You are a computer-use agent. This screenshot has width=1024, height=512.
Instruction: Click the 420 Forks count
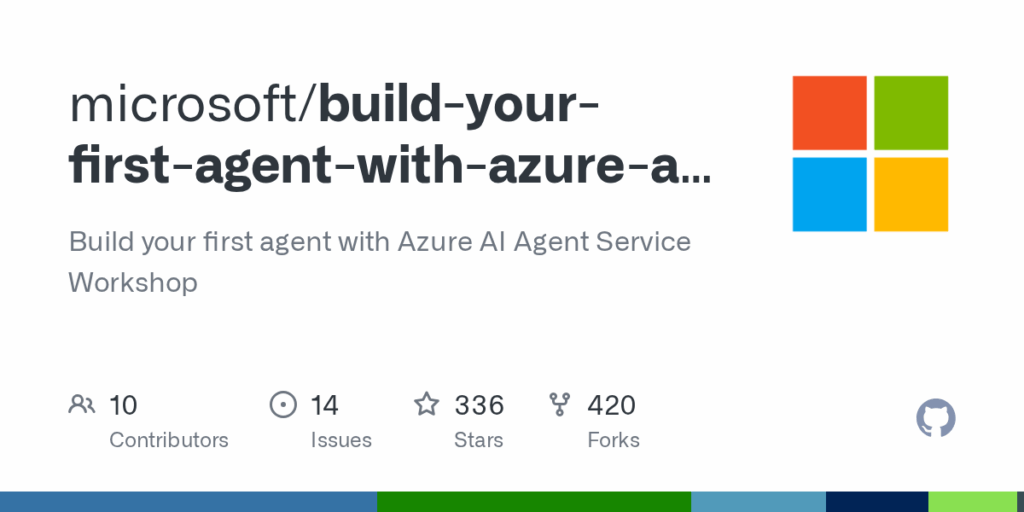(611, 406)
